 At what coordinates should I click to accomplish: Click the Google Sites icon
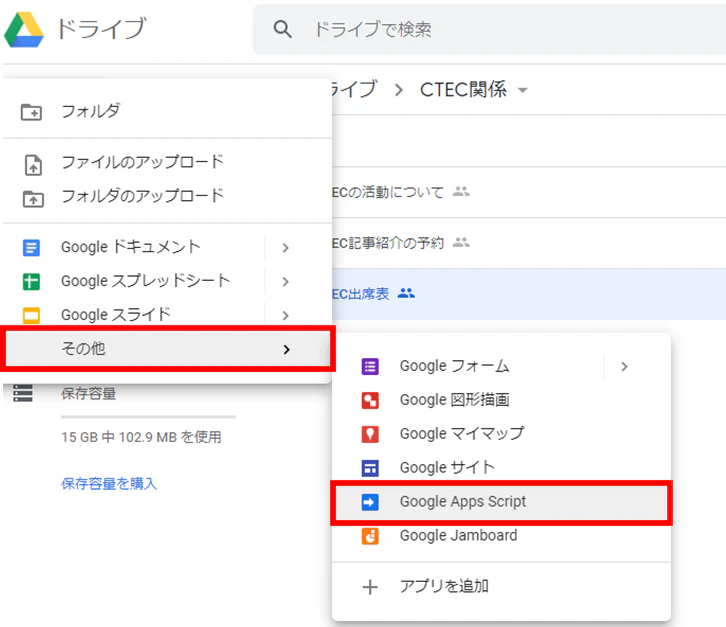pos(370,468)
